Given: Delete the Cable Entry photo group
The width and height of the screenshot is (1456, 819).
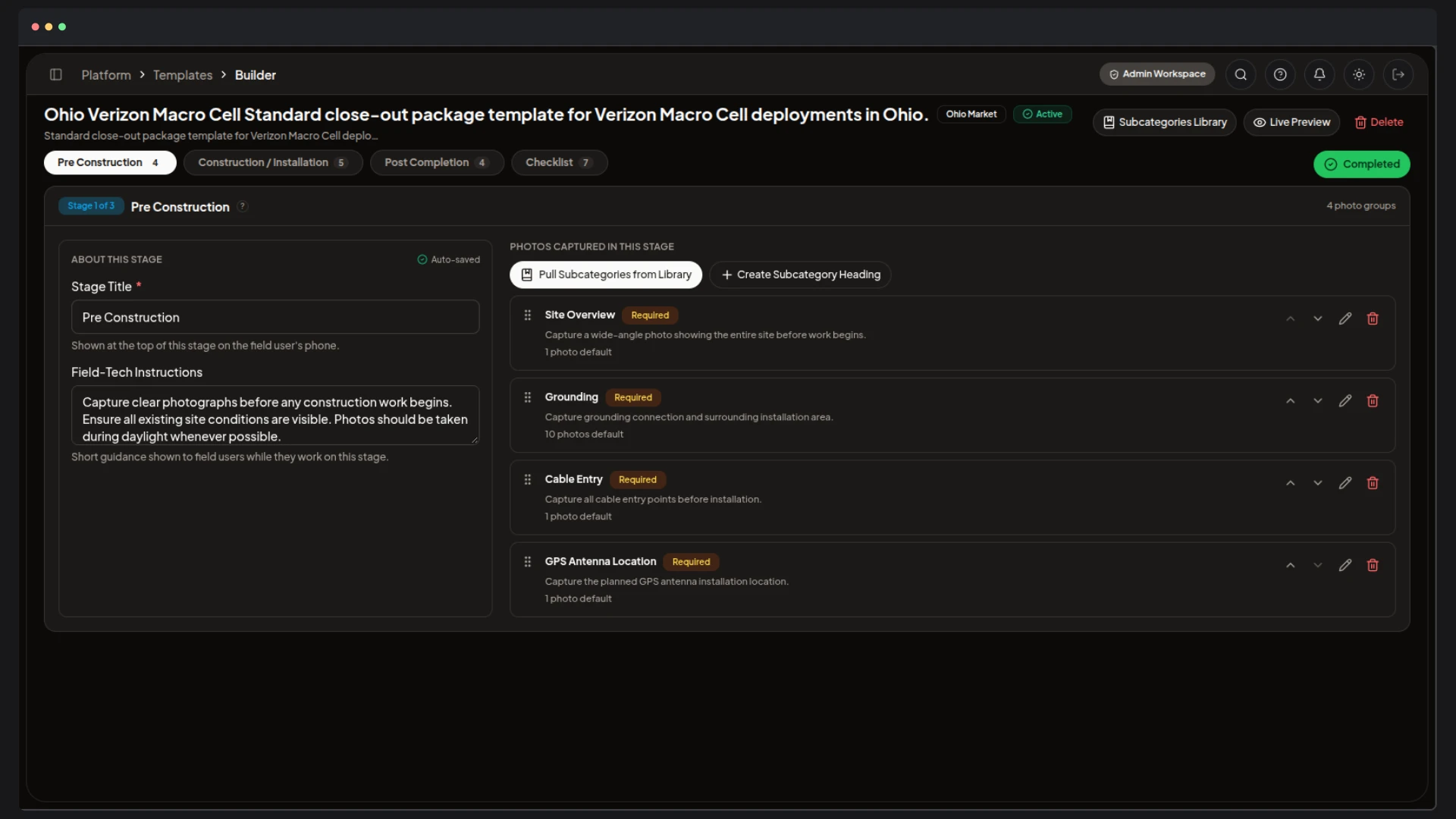Looking at the screenshot, I should (1373, 483).
